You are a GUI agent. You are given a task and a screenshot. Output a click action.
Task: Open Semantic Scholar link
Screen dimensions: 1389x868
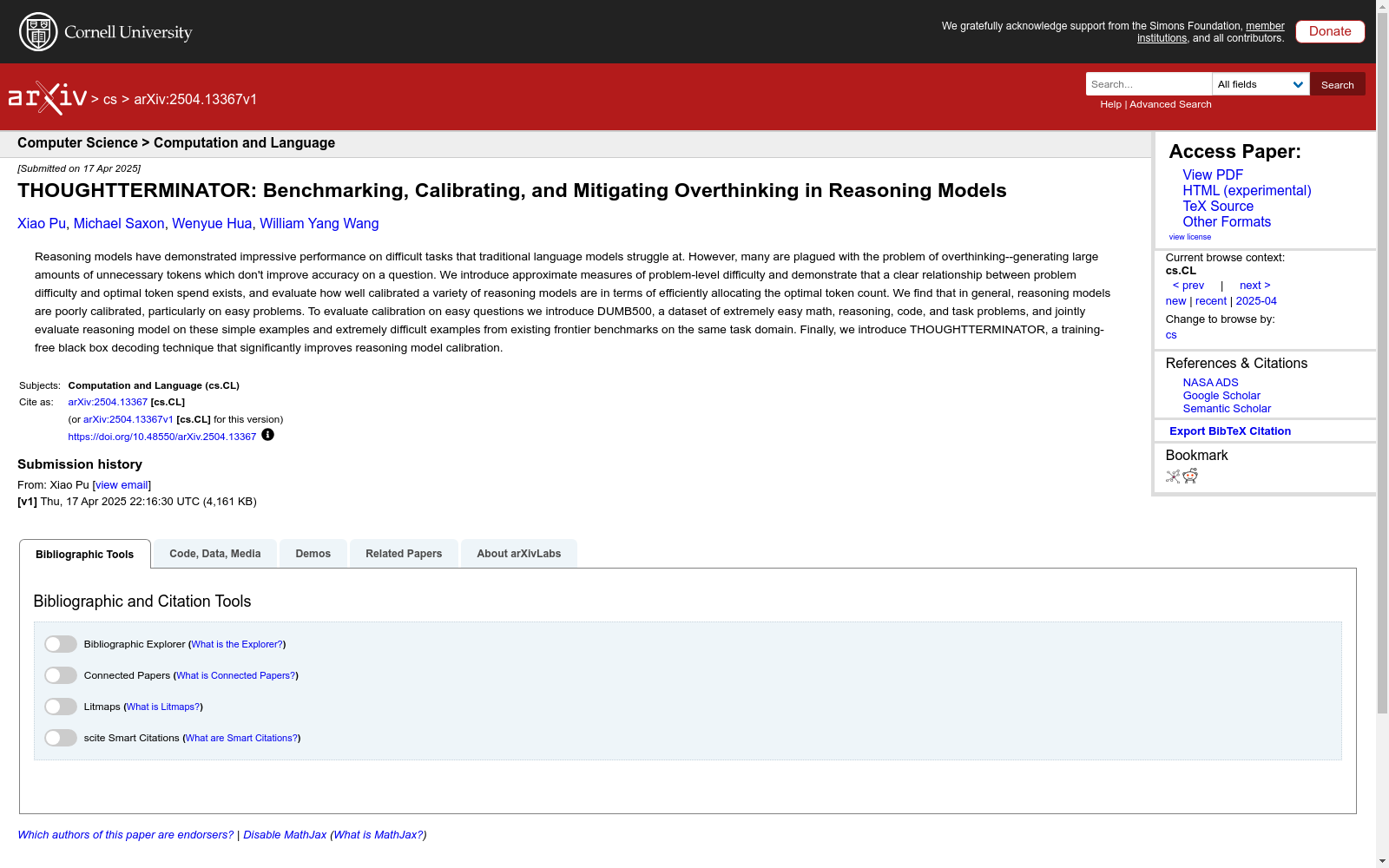pos(1227,409)
